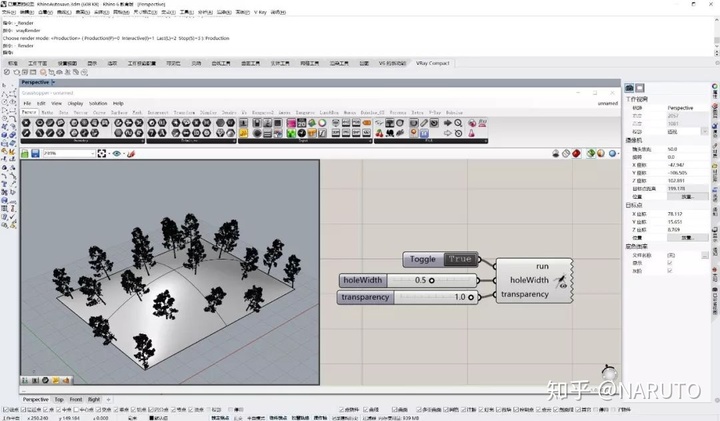Select the pink flask icon in the Util group

[x=472, y=133]
